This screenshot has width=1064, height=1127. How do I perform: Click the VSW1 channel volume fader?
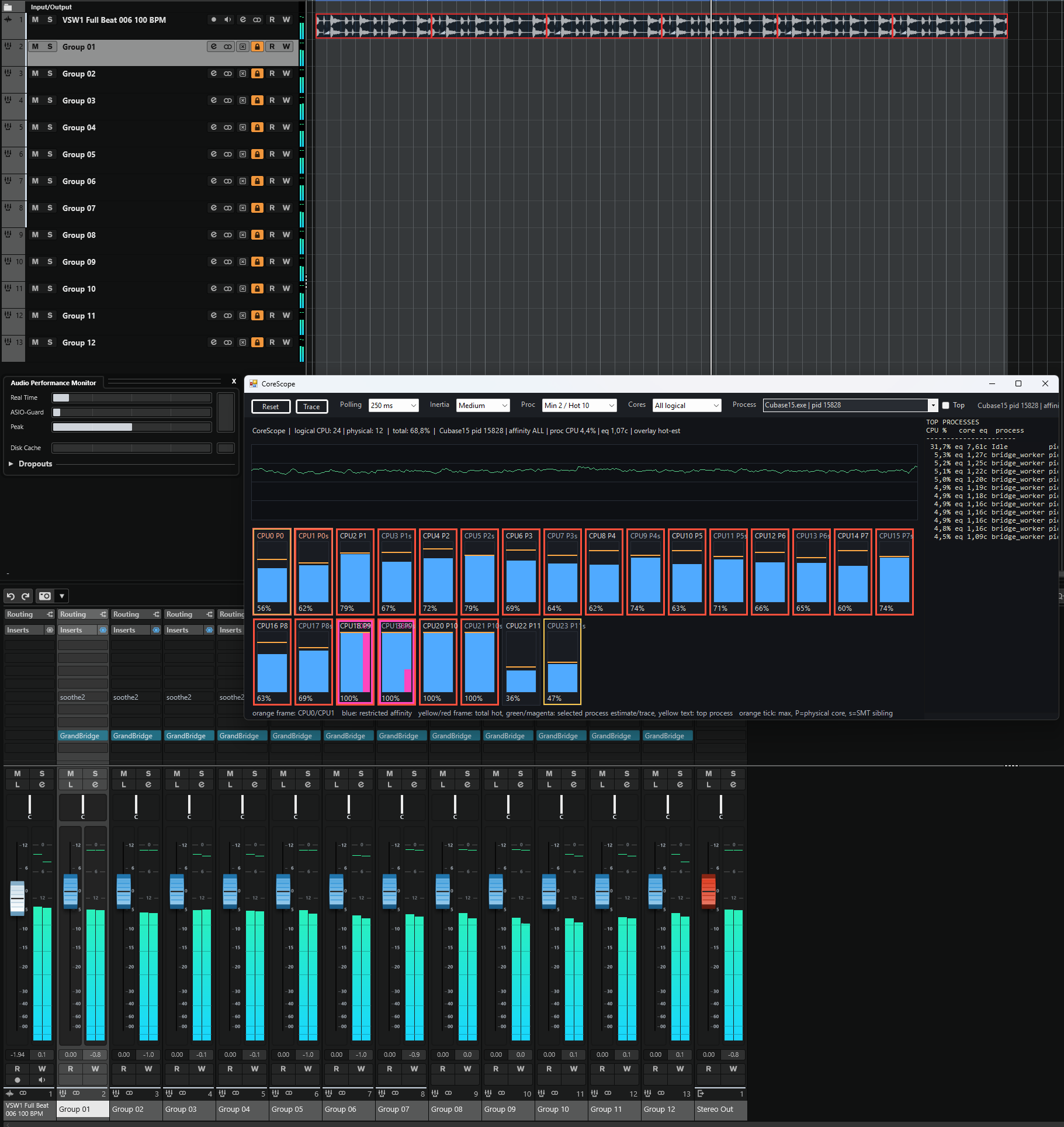18,897
